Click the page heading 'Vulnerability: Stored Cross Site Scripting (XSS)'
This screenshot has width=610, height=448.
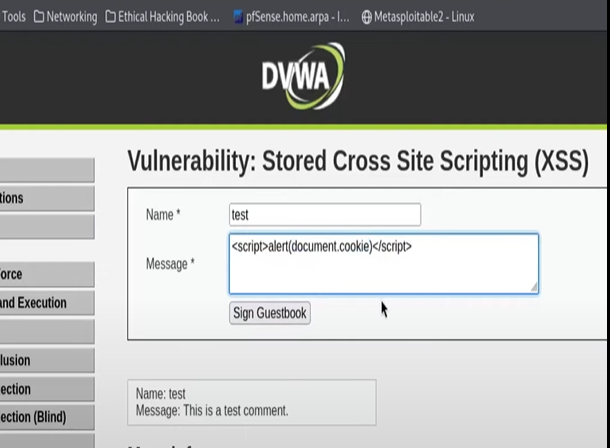pyautogui.click(x=358, y=161)
